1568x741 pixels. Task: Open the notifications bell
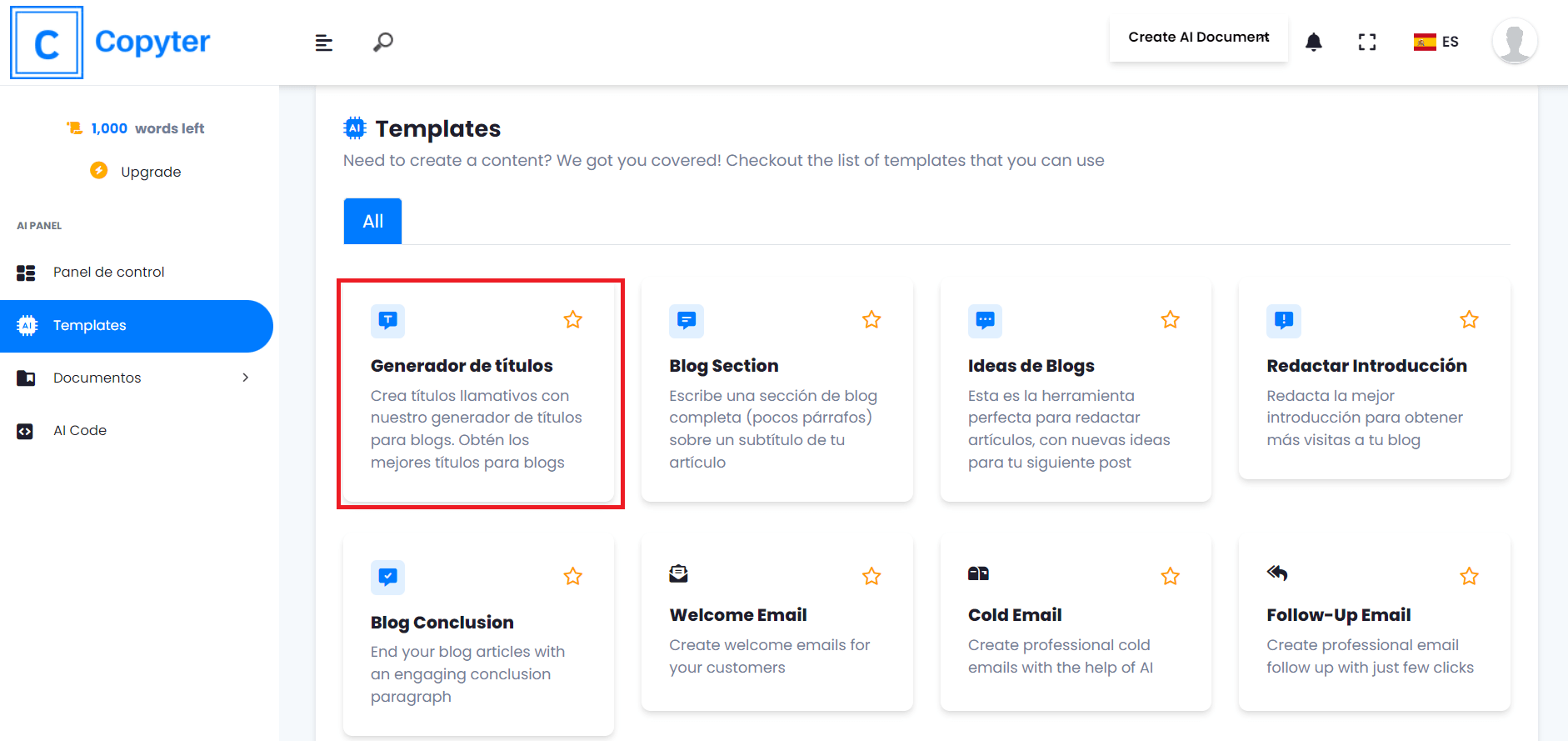(x=1314, y=42)
